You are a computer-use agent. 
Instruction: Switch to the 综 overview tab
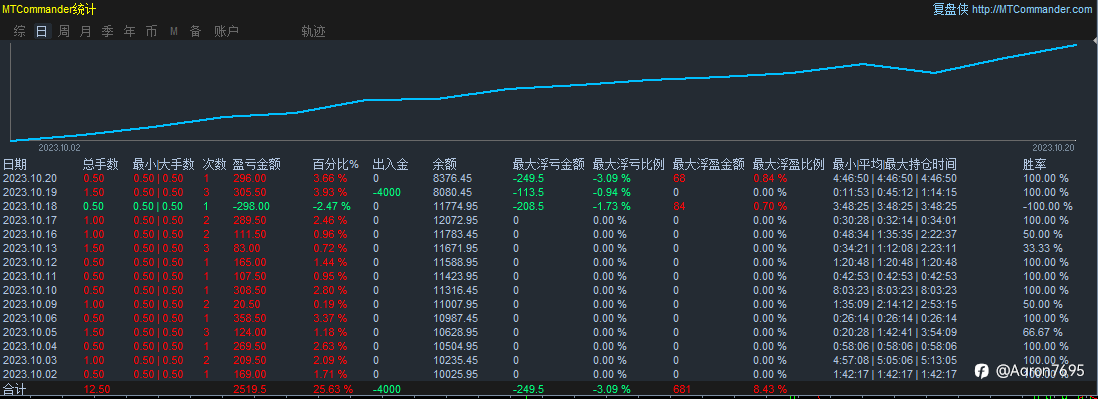(x=20, y=31)
